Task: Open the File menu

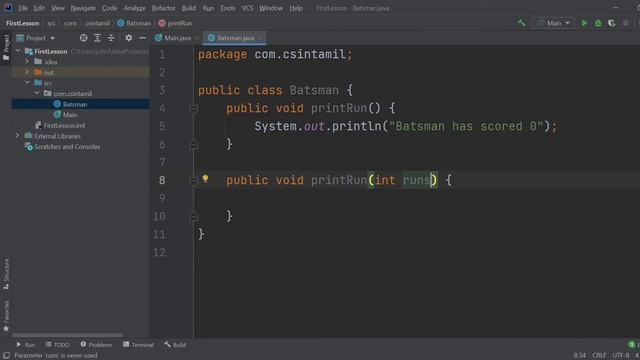Action: pos(23,8)
